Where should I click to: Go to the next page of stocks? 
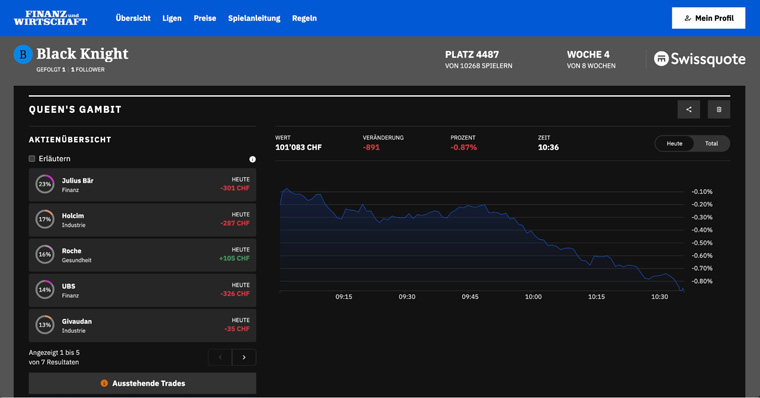click(x=244, y=357)
